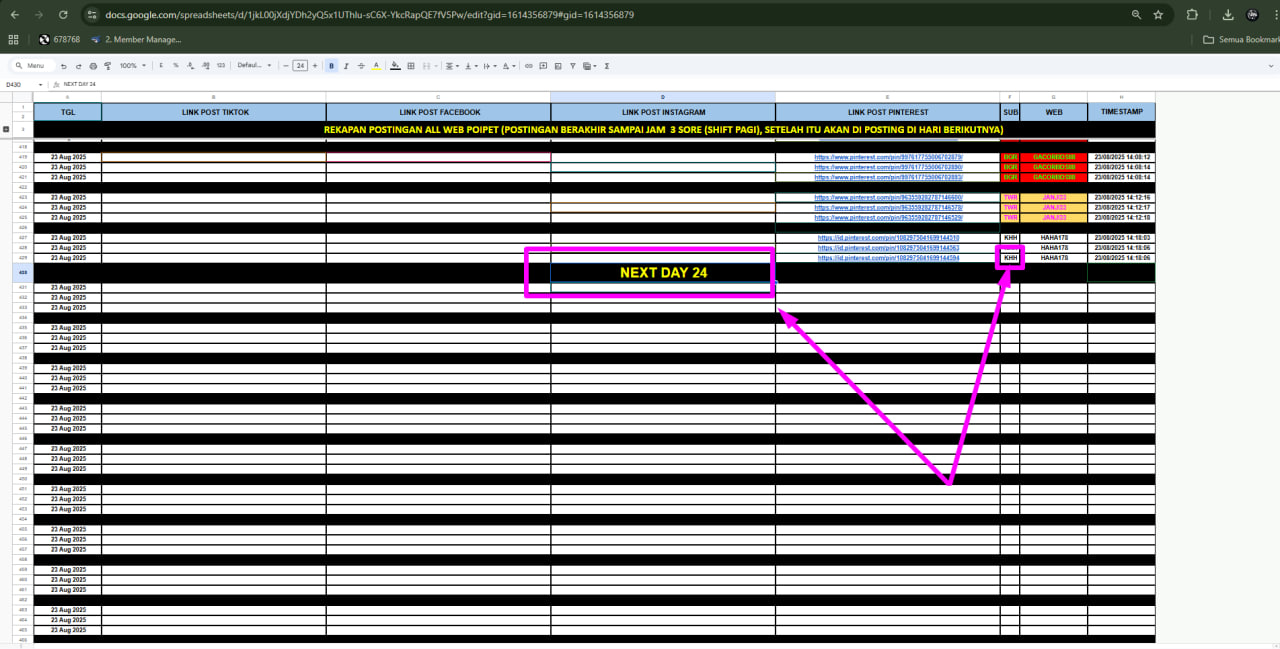Click the Print icon
The height and width of the screenshot is (649, 1280).
(93, 66)
